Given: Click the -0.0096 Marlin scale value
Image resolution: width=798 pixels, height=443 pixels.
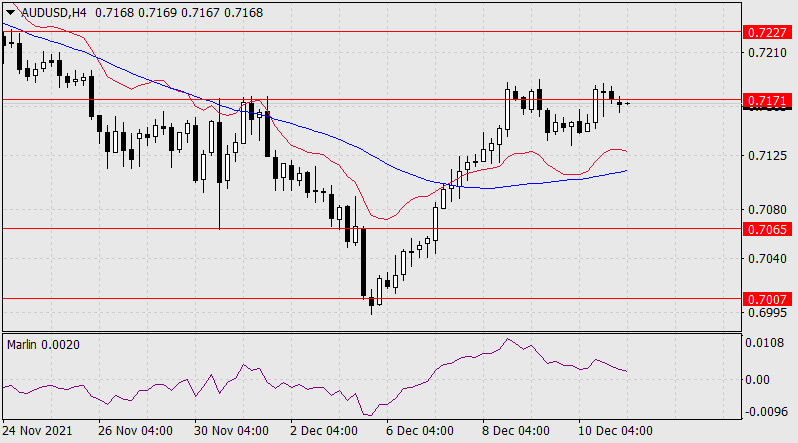Looking at the screenshot, I should 764,411.
